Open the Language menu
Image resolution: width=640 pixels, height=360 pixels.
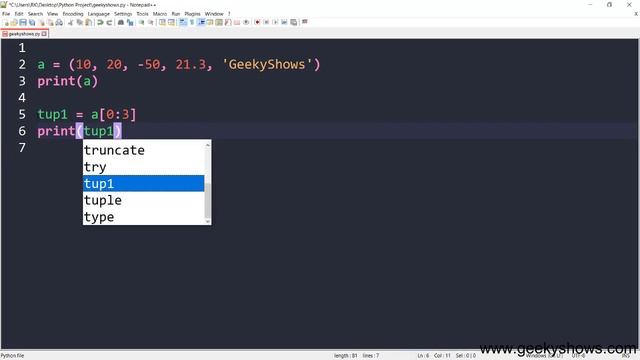coord(98,14)
